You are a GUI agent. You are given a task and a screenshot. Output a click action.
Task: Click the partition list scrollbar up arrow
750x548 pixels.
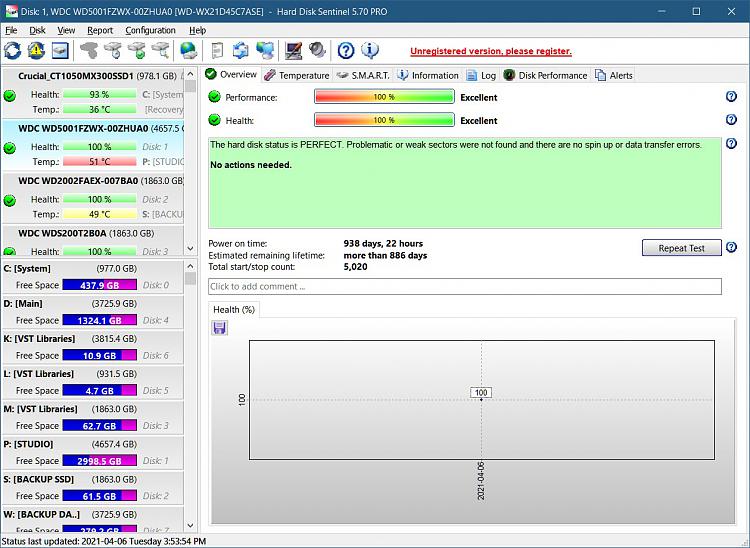click(x=190, y=266)
